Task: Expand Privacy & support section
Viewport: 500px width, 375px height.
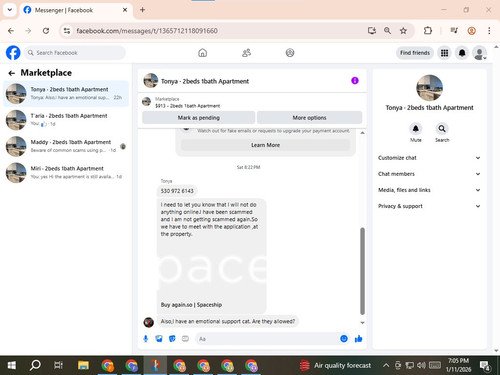Action: (429, 206)
